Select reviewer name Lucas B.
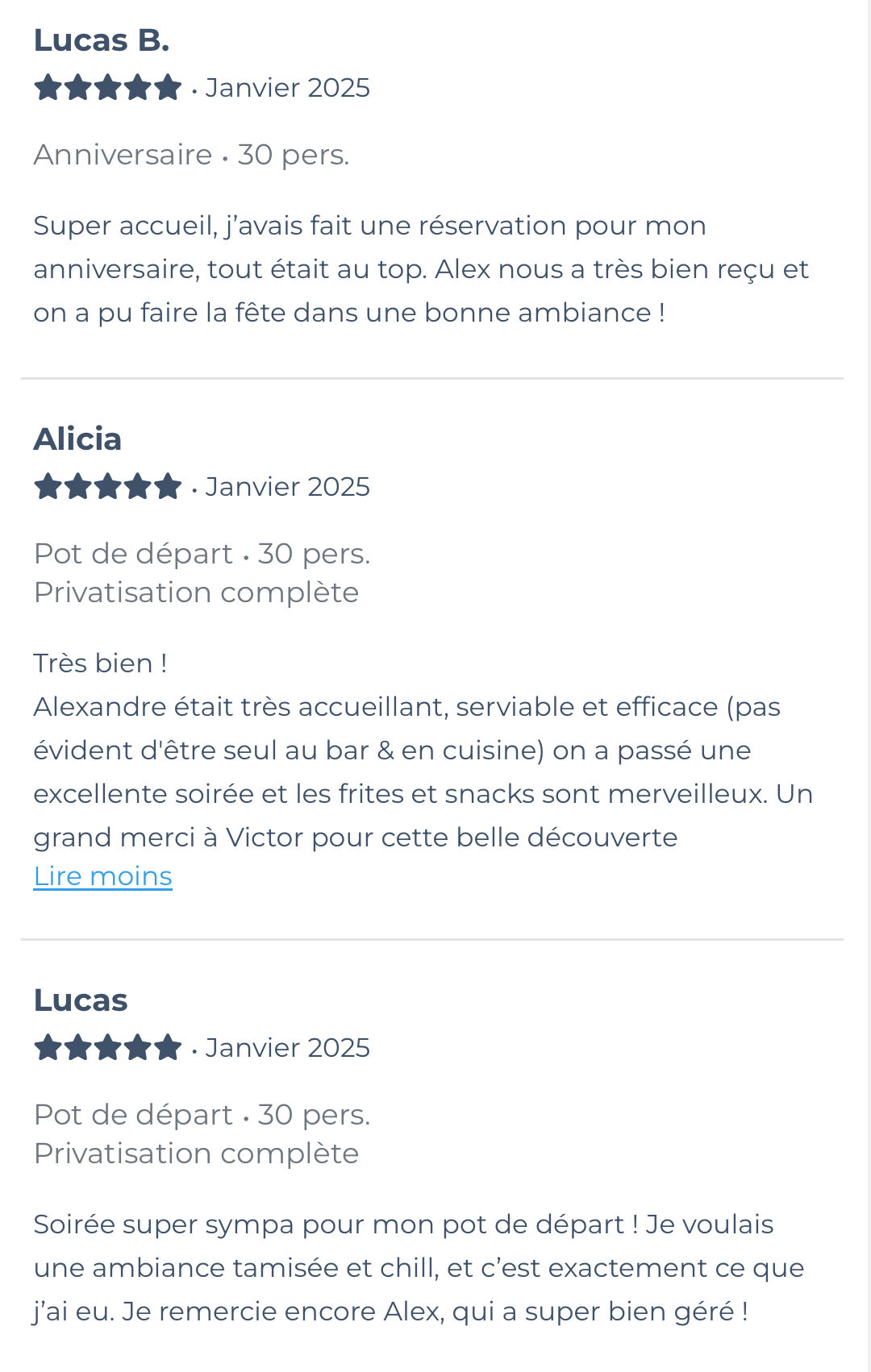The image size is (871, 1372). click(102, 40)
